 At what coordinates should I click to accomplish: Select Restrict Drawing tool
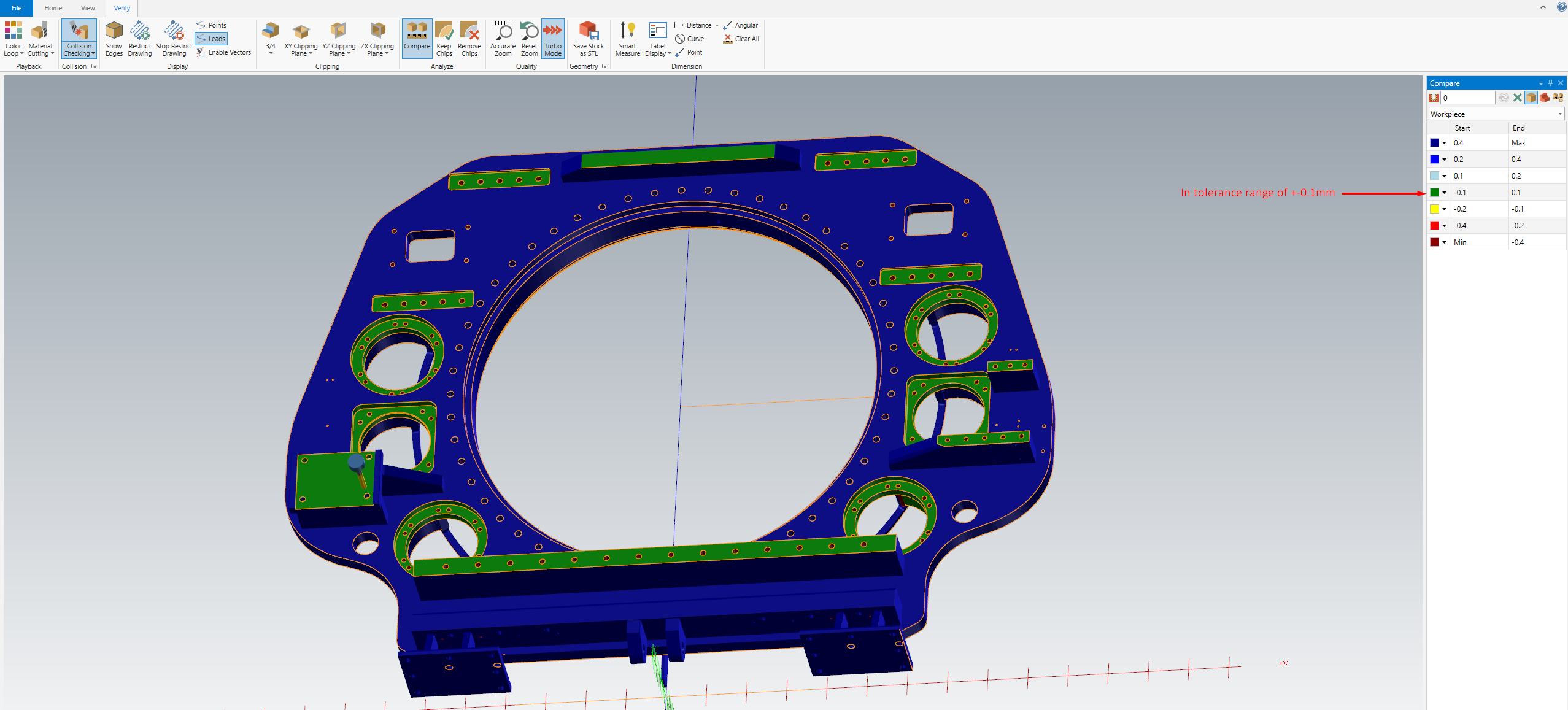tap(140, 39)
